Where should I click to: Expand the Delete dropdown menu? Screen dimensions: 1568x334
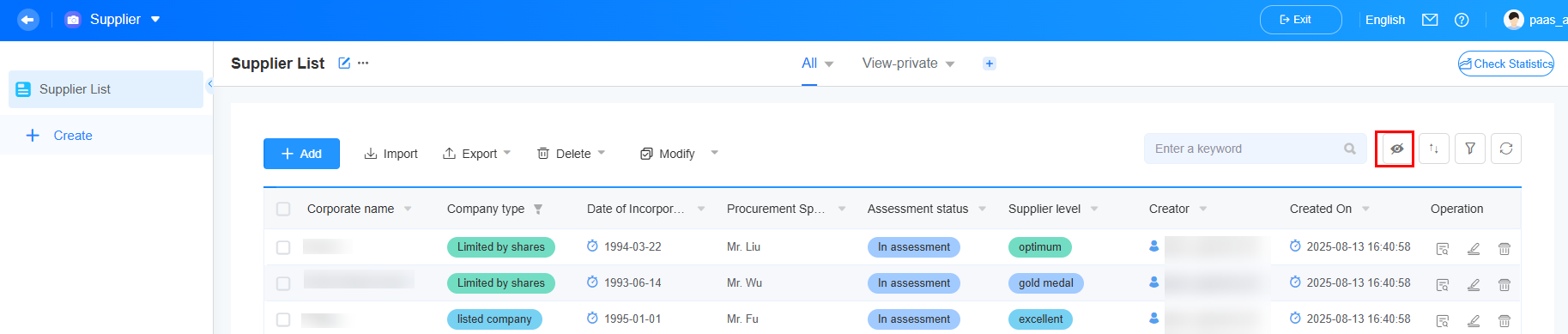[572, 154]
